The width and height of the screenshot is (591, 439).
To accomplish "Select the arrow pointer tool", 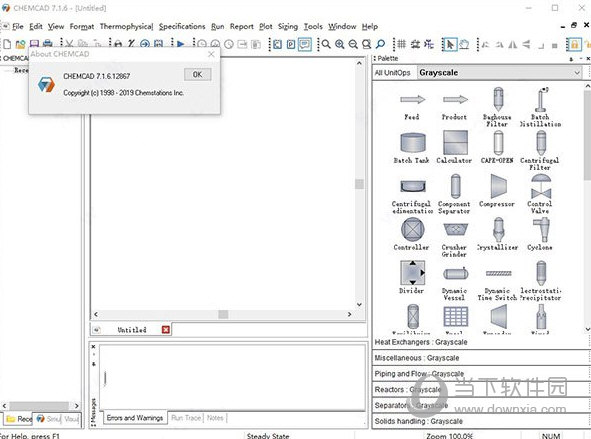I will coord(449,44).
